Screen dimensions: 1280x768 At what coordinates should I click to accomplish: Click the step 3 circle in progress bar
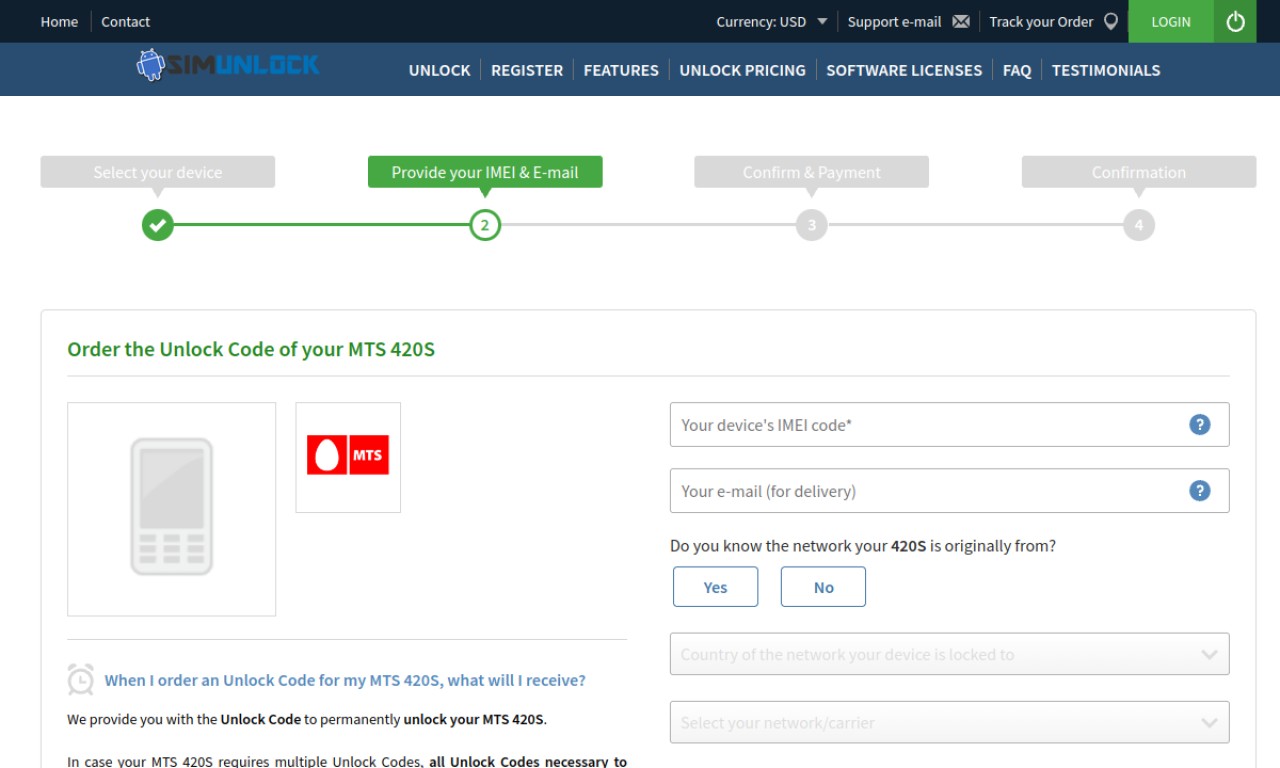pos(812,225)
